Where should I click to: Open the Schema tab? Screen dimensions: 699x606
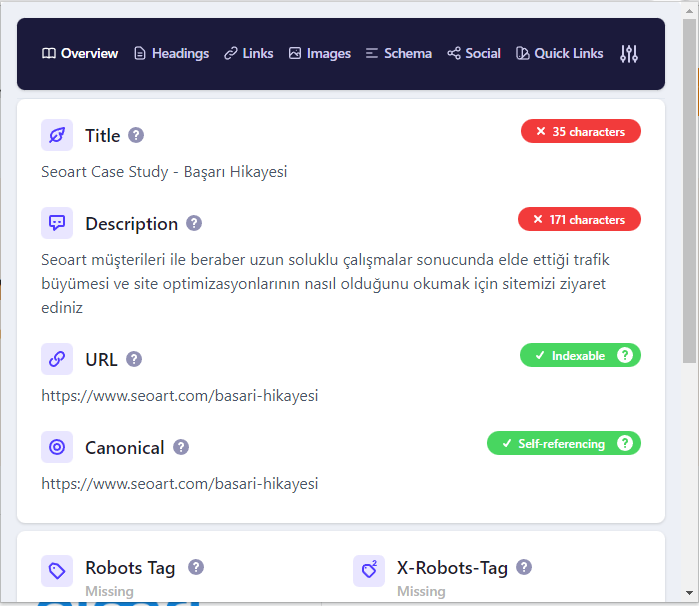(398, 54)
